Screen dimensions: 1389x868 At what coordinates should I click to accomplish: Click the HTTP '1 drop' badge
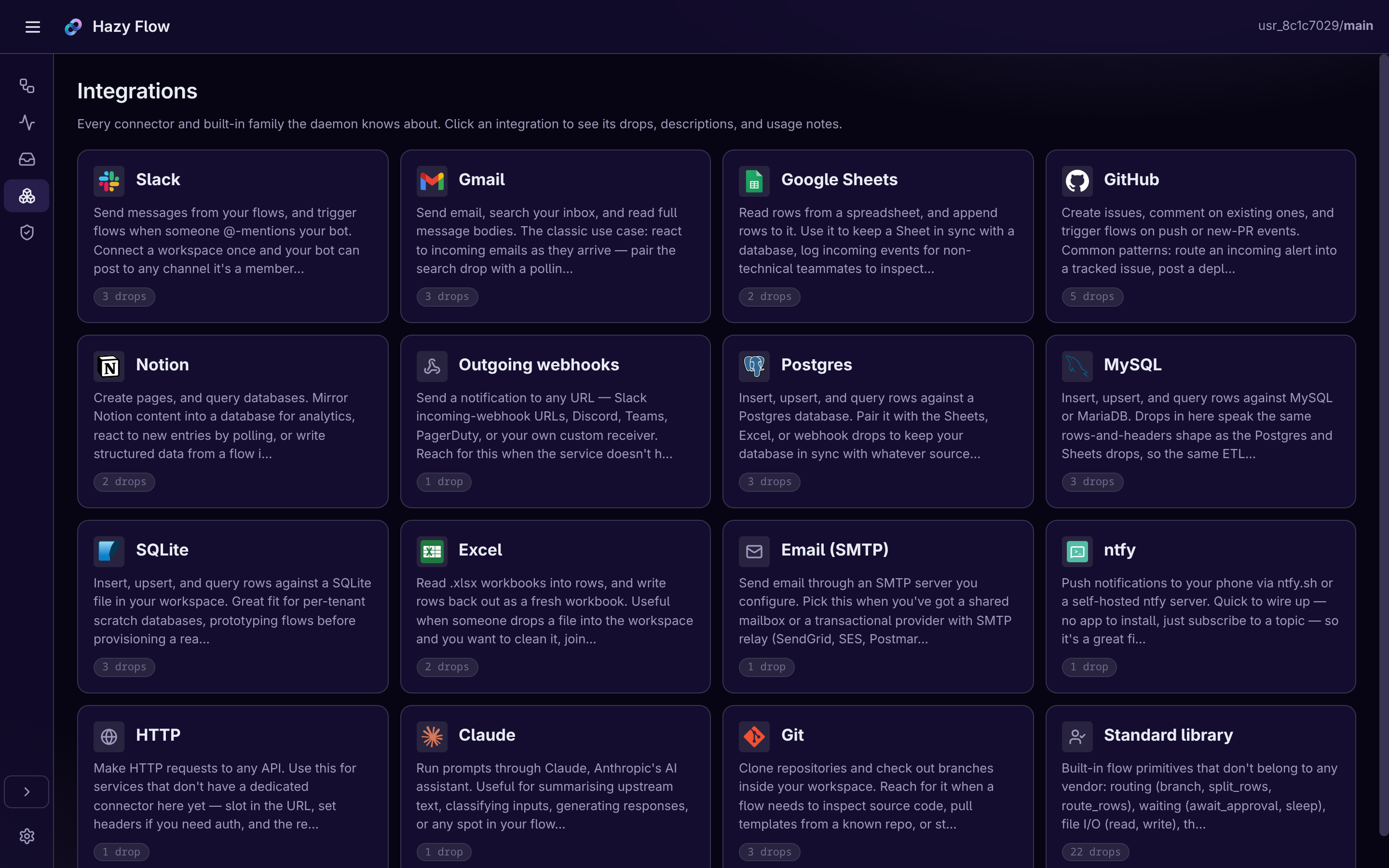tap(121, 852)
